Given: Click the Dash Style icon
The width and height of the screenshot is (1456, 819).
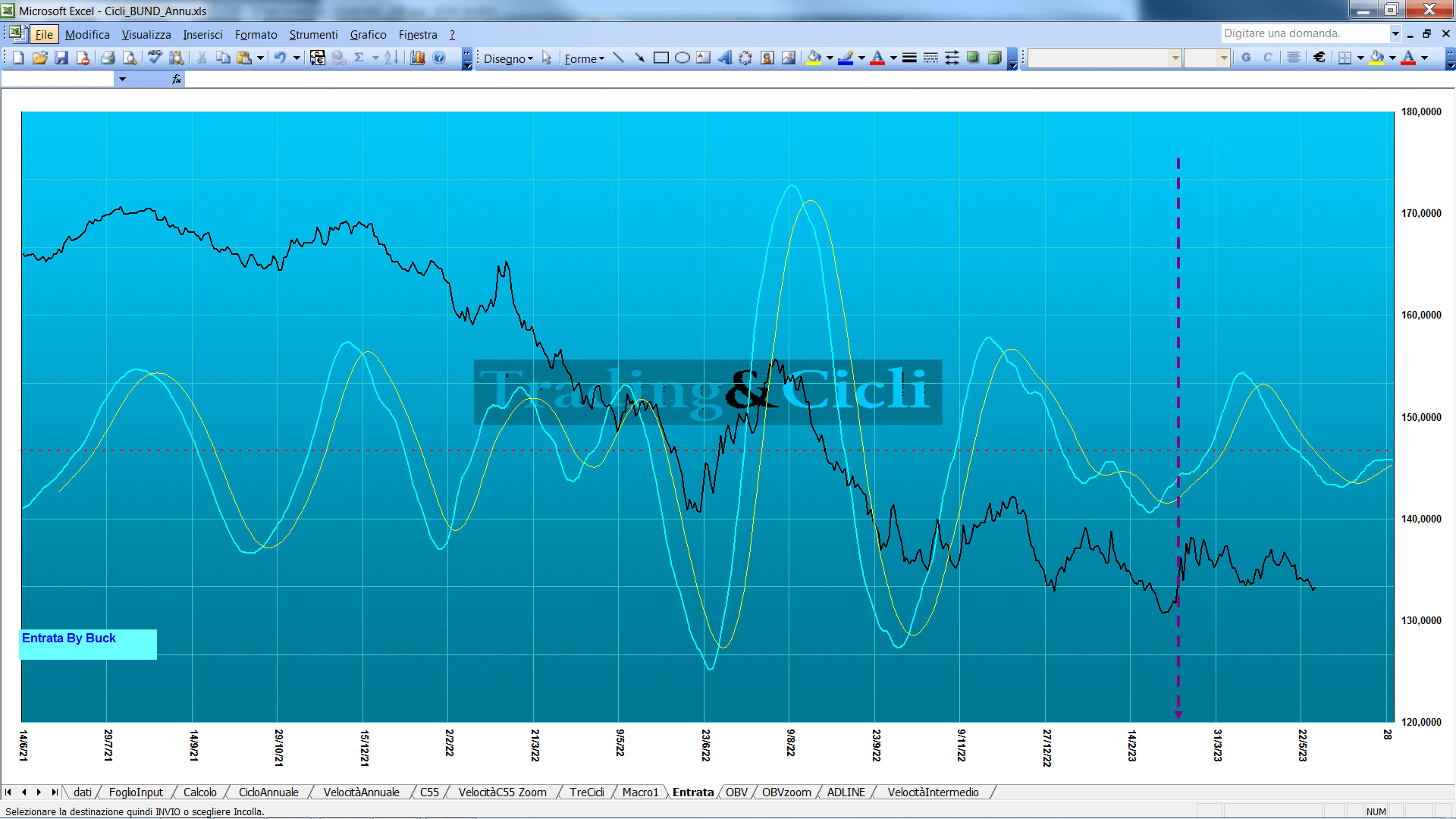Looking at the screenshot, I should (x=930, y=58).
